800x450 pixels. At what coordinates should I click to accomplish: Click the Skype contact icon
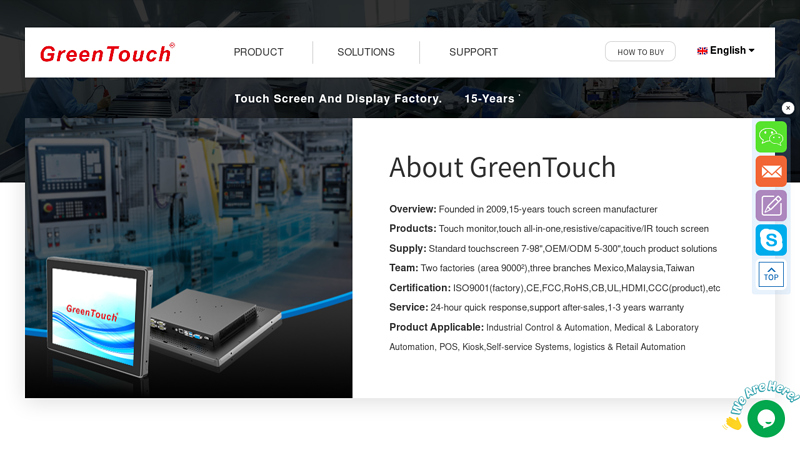tap(771, 240)
